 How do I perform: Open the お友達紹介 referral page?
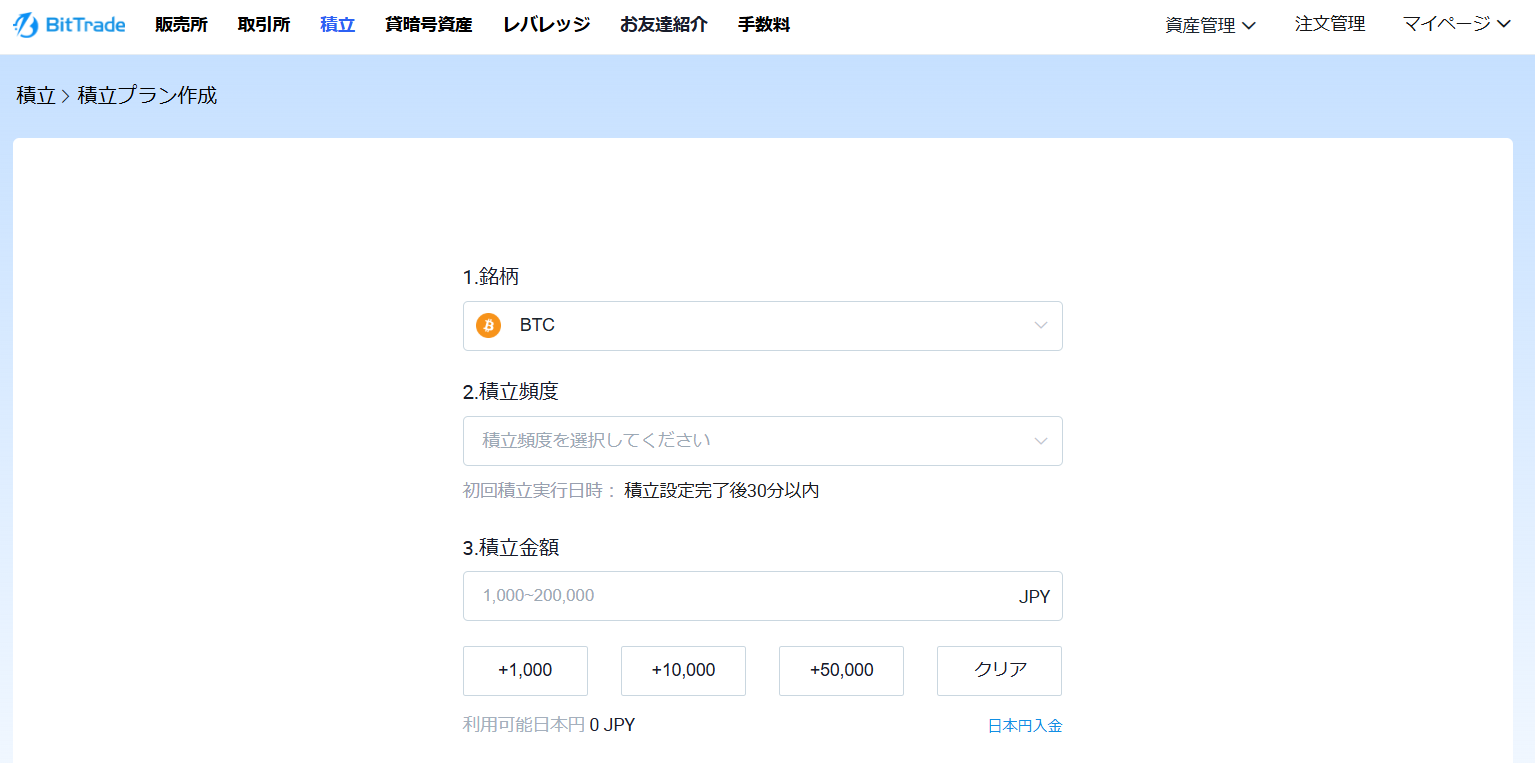[x=663, y=24]
